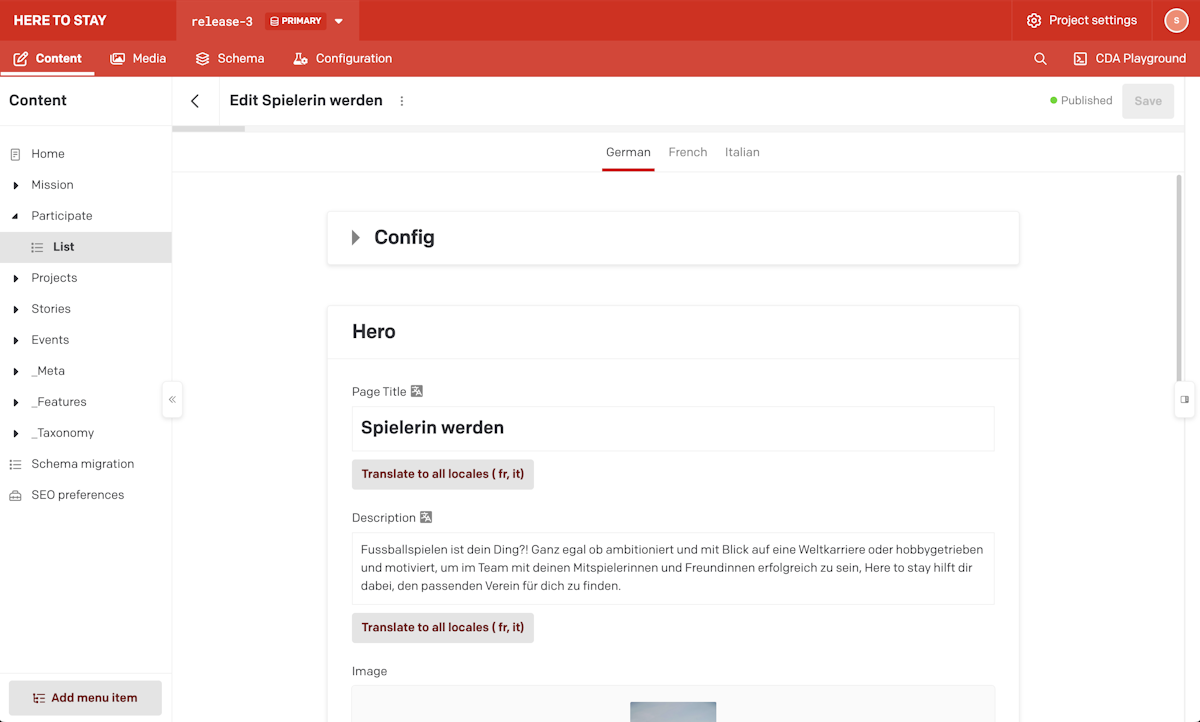Open the Content section pencil icon
This screenshot has width=1200, height=722.
[x=20, y=59]
